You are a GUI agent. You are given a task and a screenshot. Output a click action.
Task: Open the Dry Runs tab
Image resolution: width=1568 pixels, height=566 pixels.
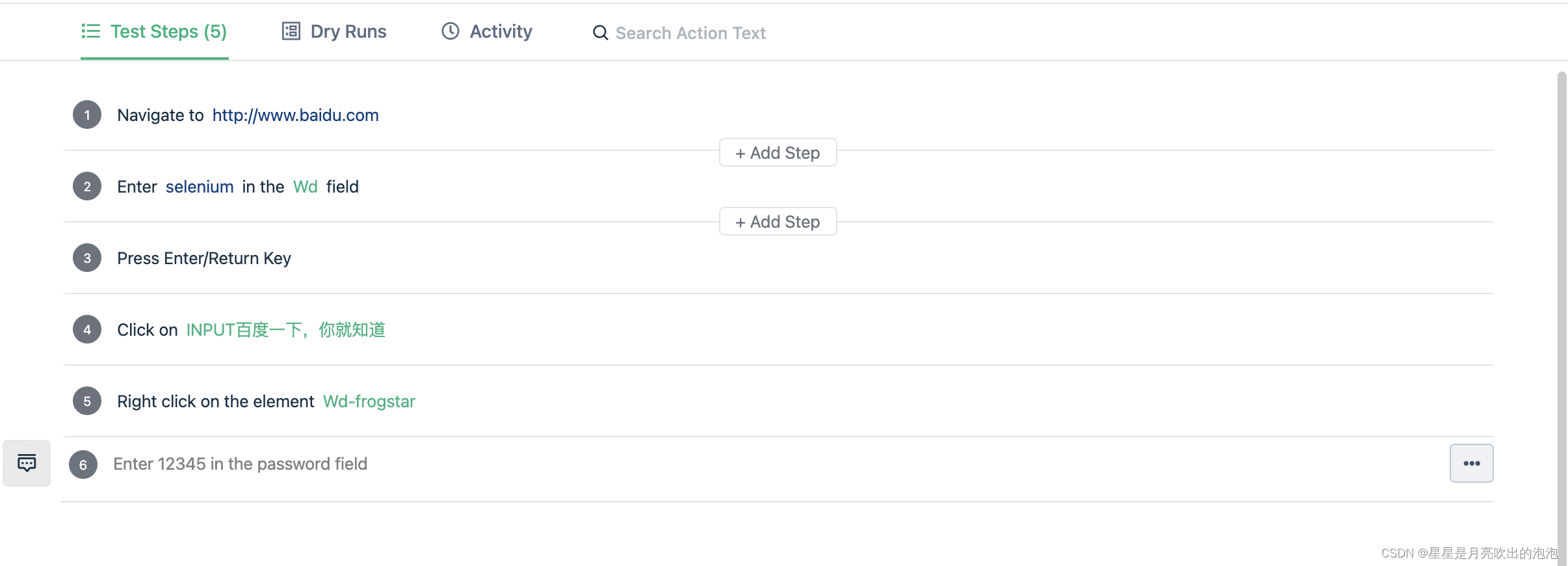click(x=348, y=31)
